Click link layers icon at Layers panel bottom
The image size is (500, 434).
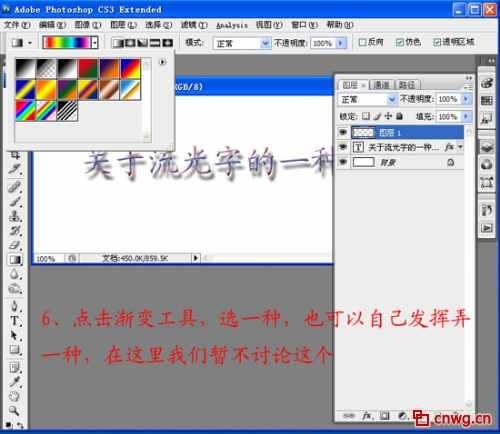pos(349,416)
